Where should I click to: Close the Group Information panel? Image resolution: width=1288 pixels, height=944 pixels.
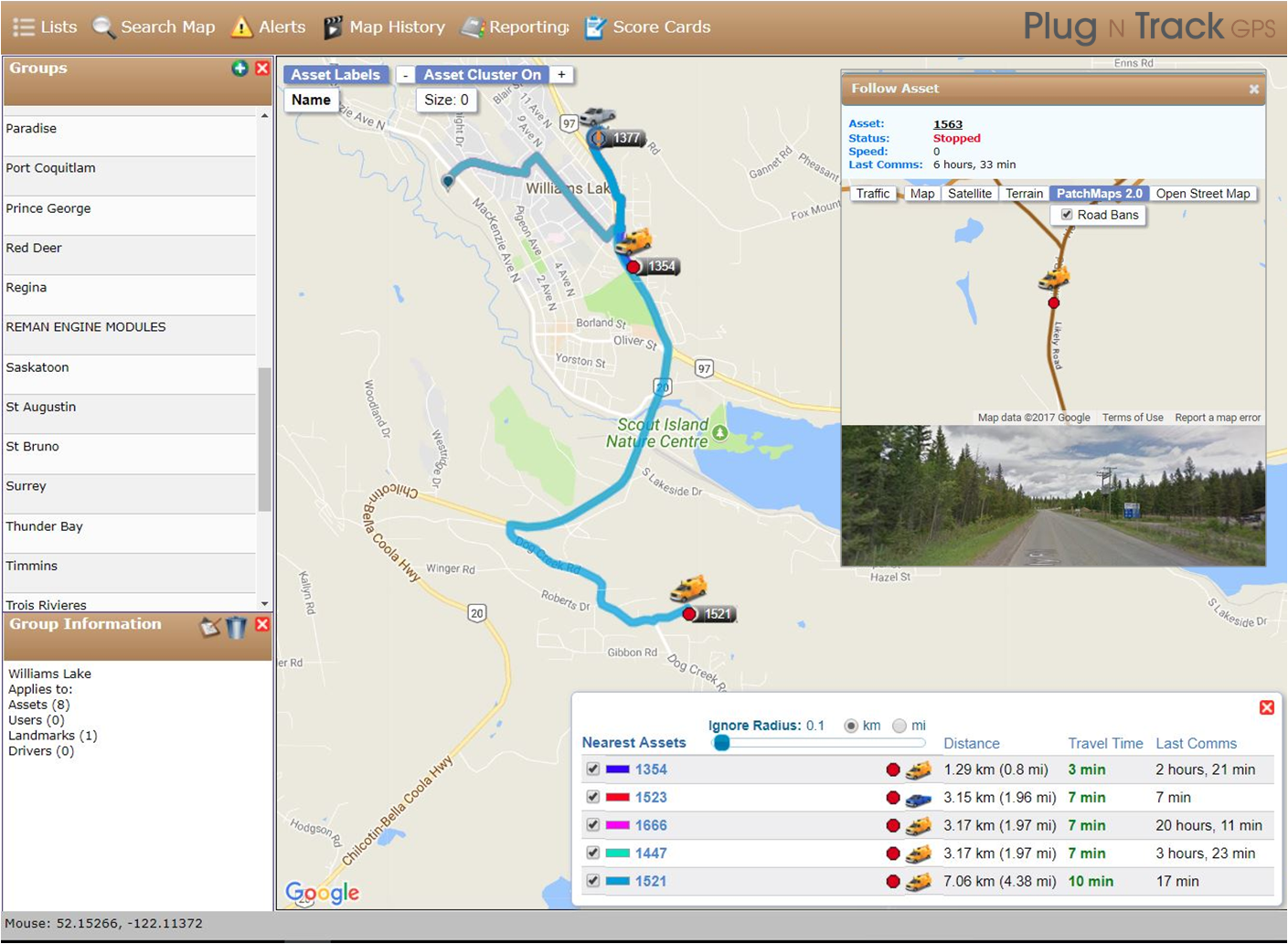click(x=262, y=624)
